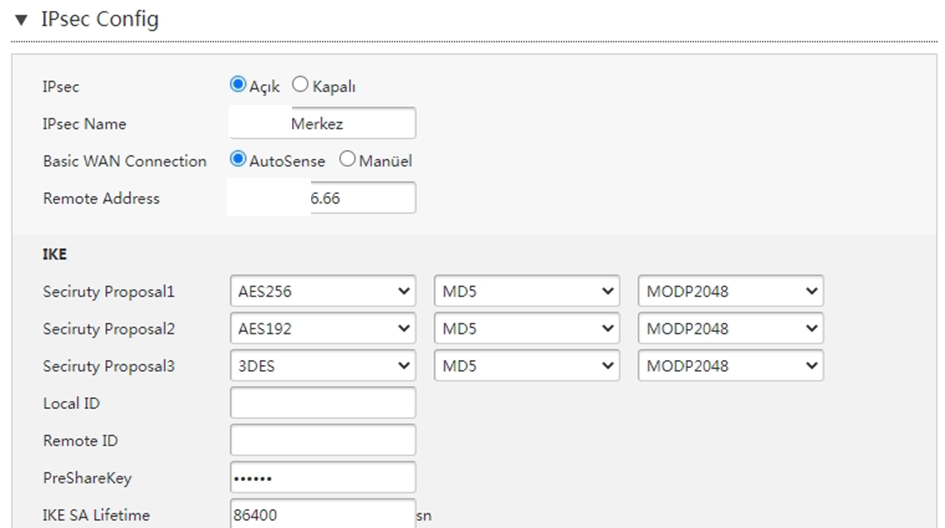The height and width of the screenshot is (528, 945).
Task: Open the AES192 encryption dropdown for Proposal2
Action: click(322, 329)
